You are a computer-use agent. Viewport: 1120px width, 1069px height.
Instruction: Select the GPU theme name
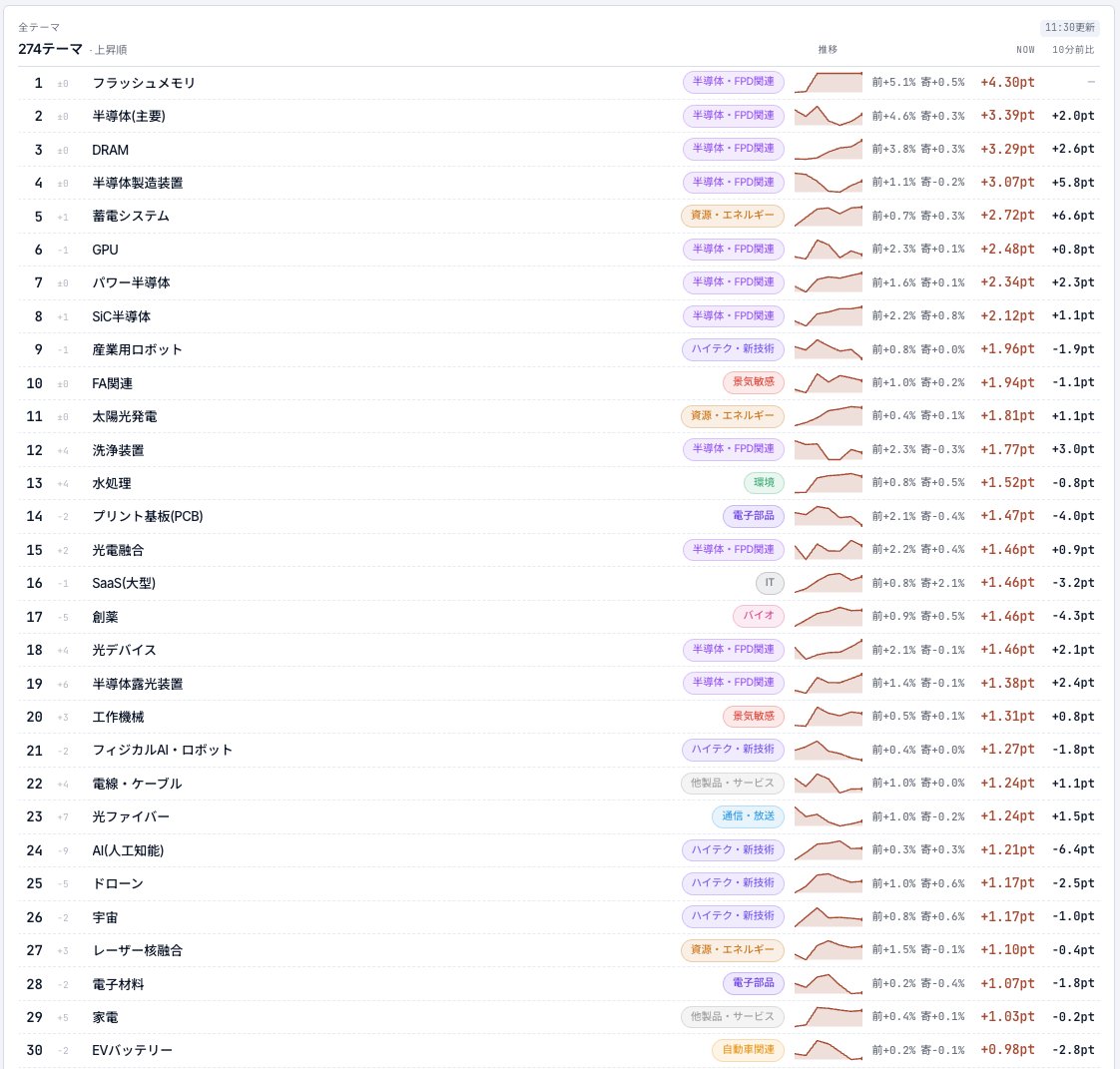coord(105,250)
